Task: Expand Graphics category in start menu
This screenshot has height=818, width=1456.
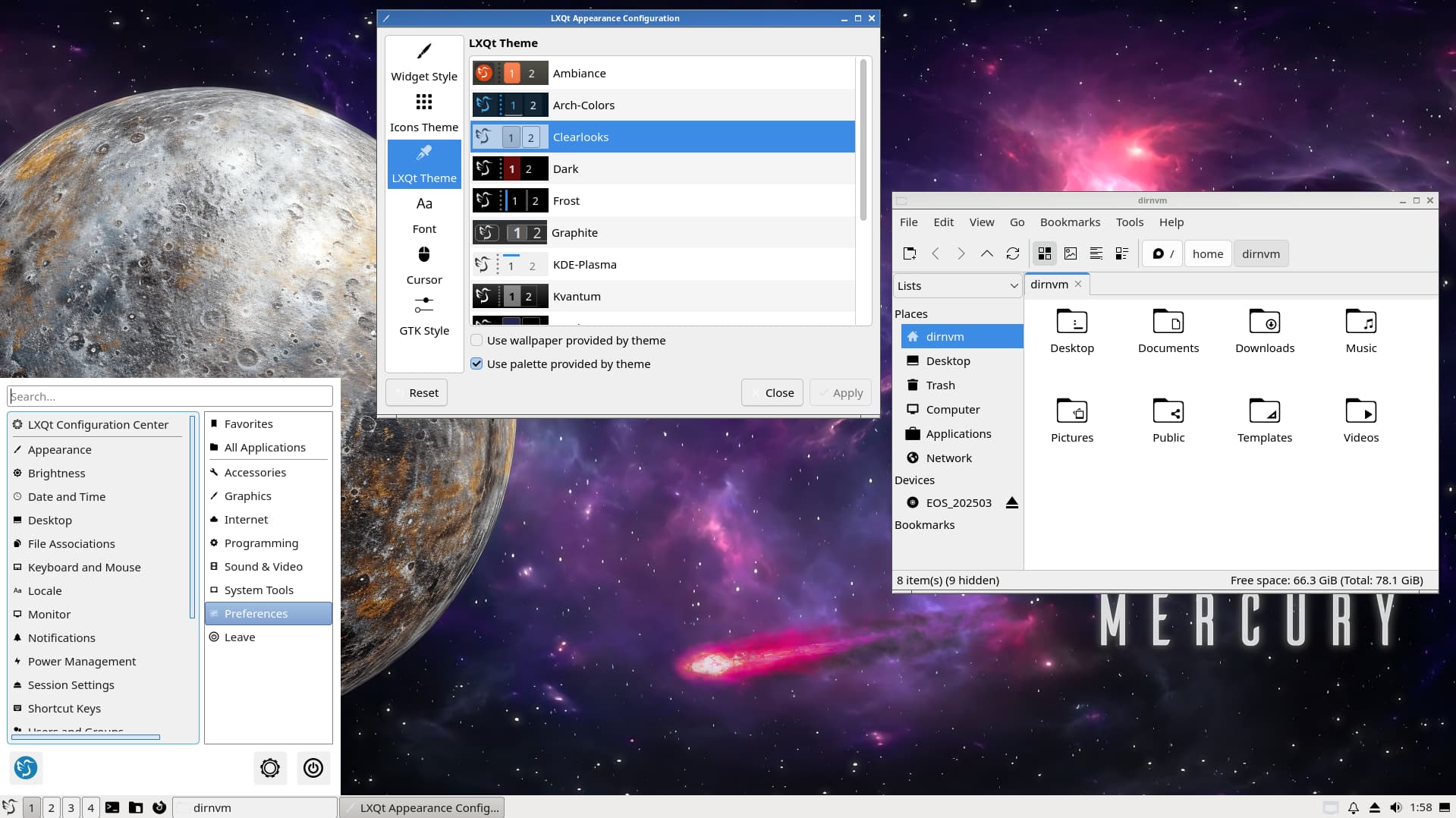Action: pyautogui.click(x=268, y=496)
